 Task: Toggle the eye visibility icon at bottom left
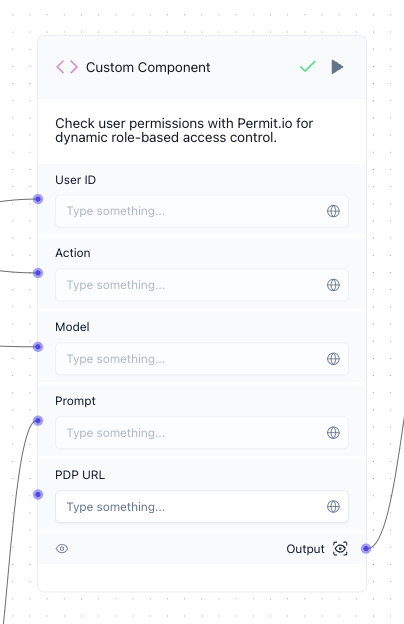click(62, 549)
